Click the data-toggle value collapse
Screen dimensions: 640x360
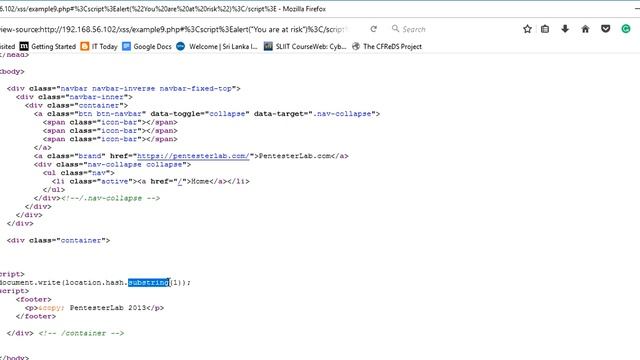click(x=227, y=114)
